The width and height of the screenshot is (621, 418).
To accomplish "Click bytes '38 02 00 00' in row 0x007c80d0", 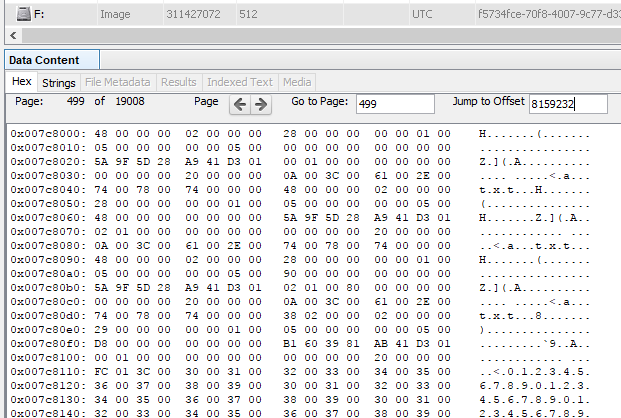I will (321, 316).
